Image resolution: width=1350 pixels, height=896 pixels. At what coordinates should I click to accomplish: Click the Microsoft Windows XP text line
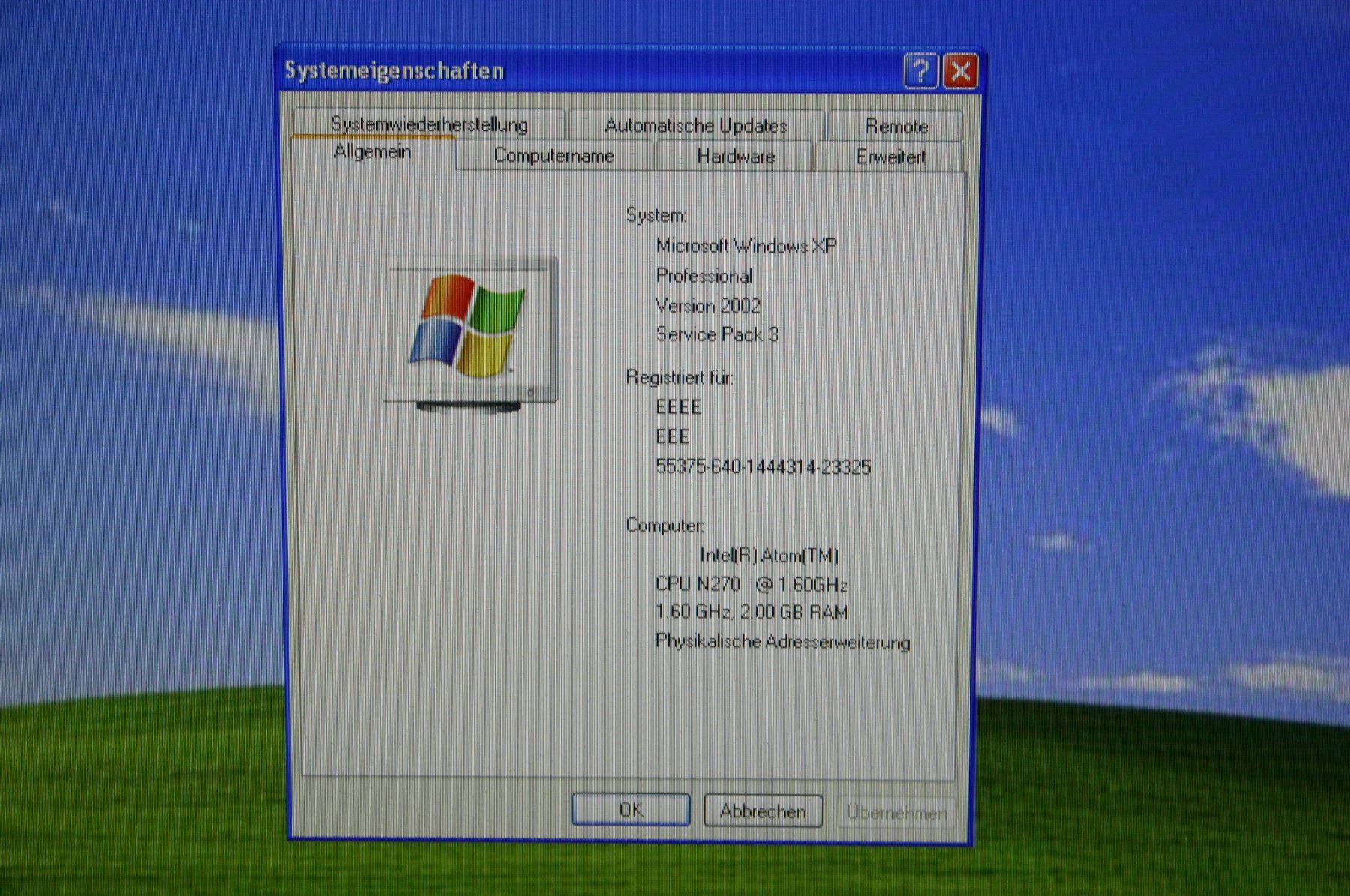pos(746,246)
